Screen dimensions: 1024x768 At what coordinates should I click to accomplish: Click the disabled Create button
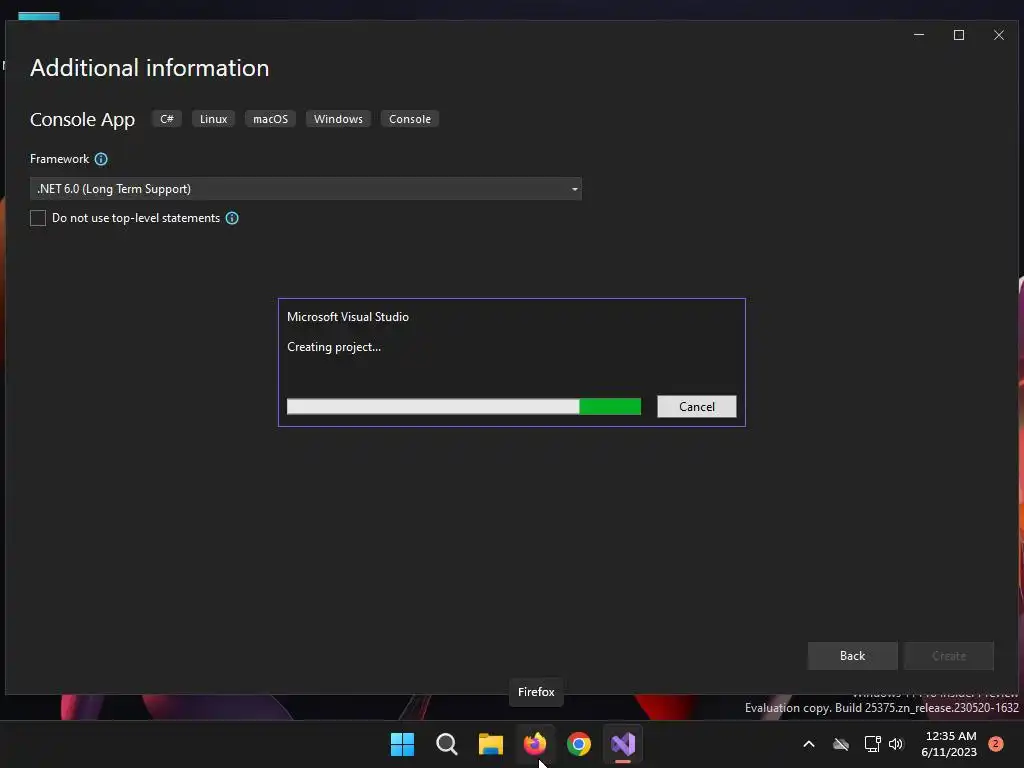(x=949, y=656)
